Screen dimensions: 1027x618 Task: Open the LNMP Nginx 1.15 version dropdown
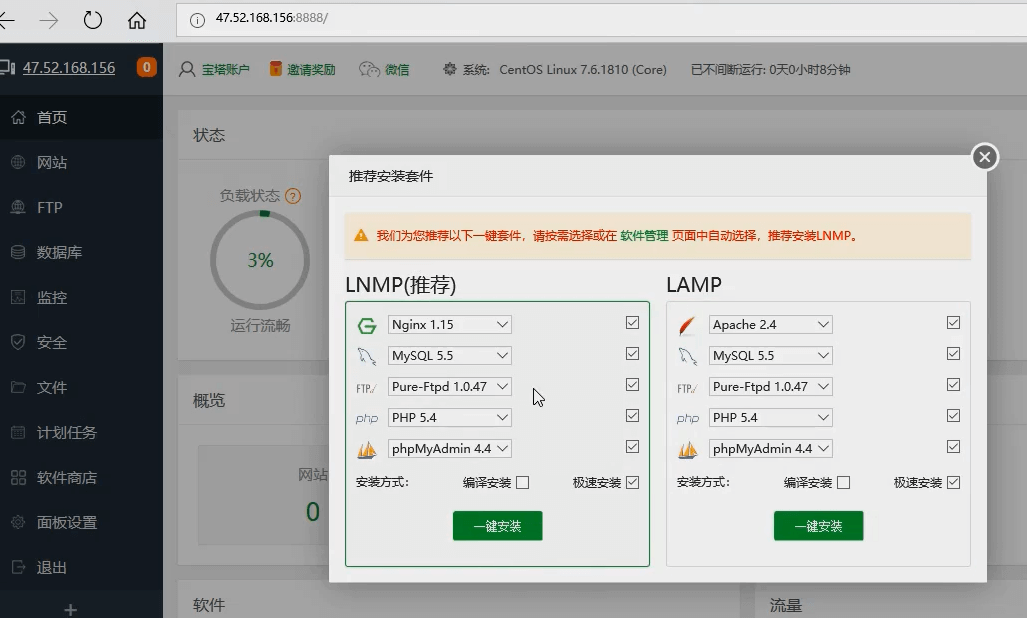(x=449, y=325)
